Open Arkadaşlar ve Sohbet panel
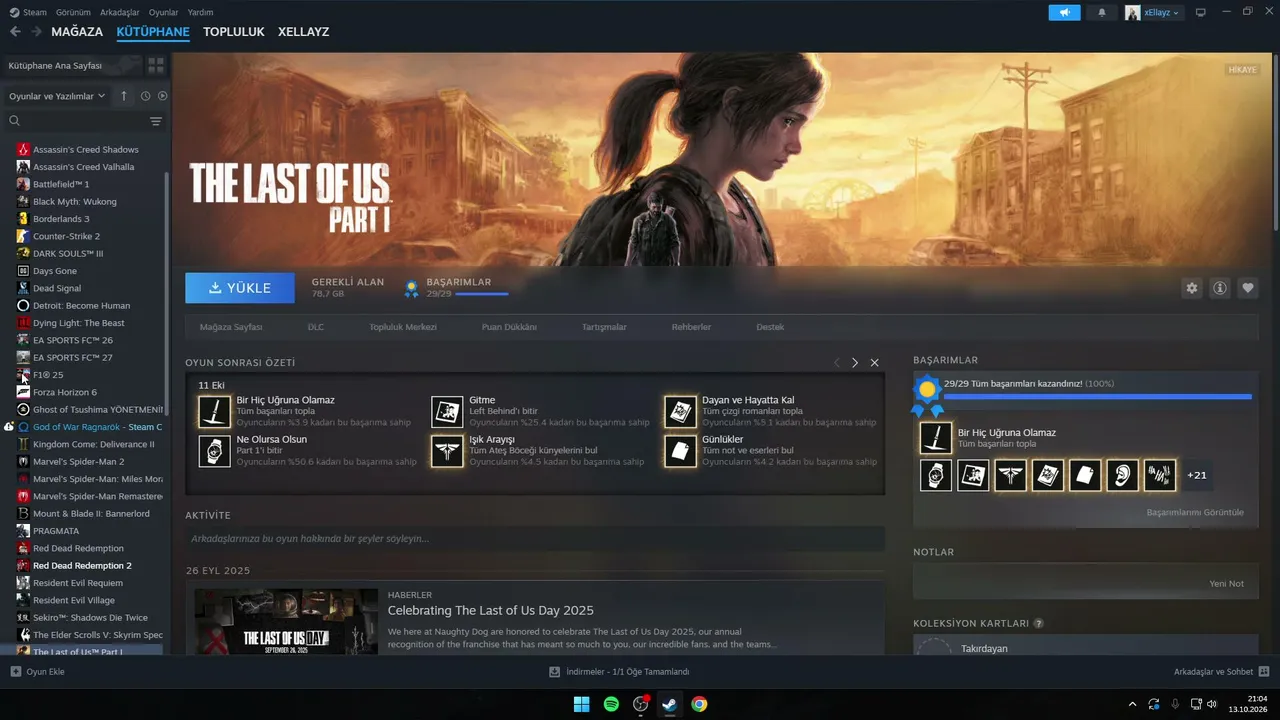Image resolution: width=1280 pixels, height=720 pixels. click(1222, 672)
